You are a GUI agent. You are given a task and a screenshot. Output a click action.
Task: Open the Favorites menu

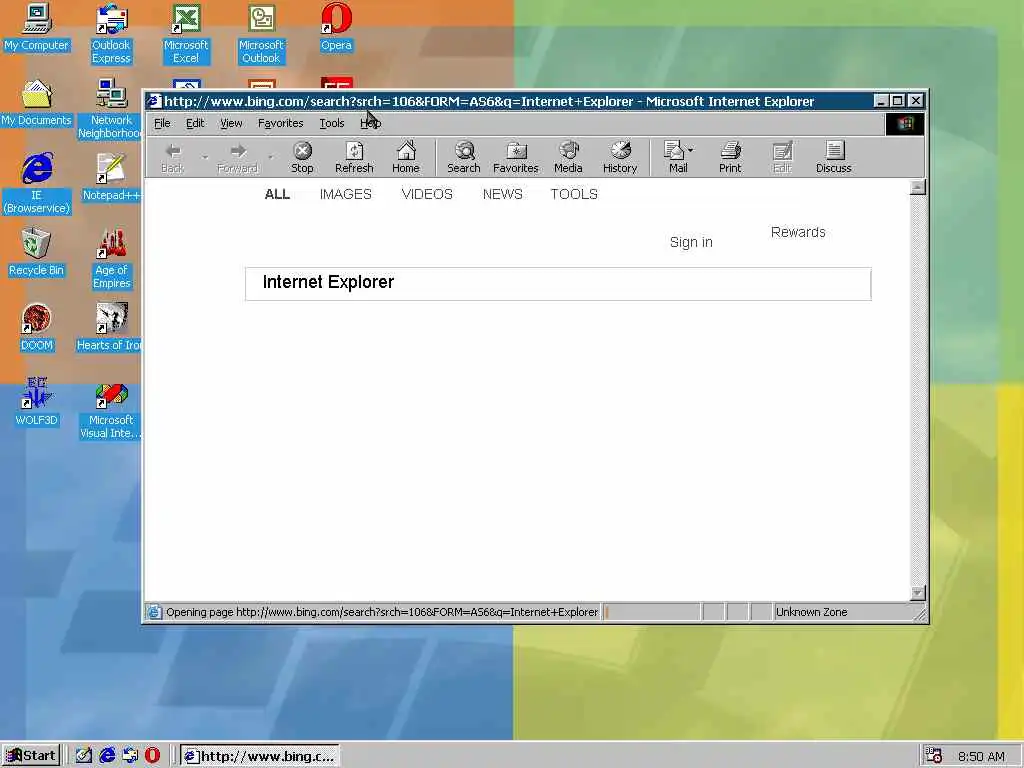tap(280, 123)
